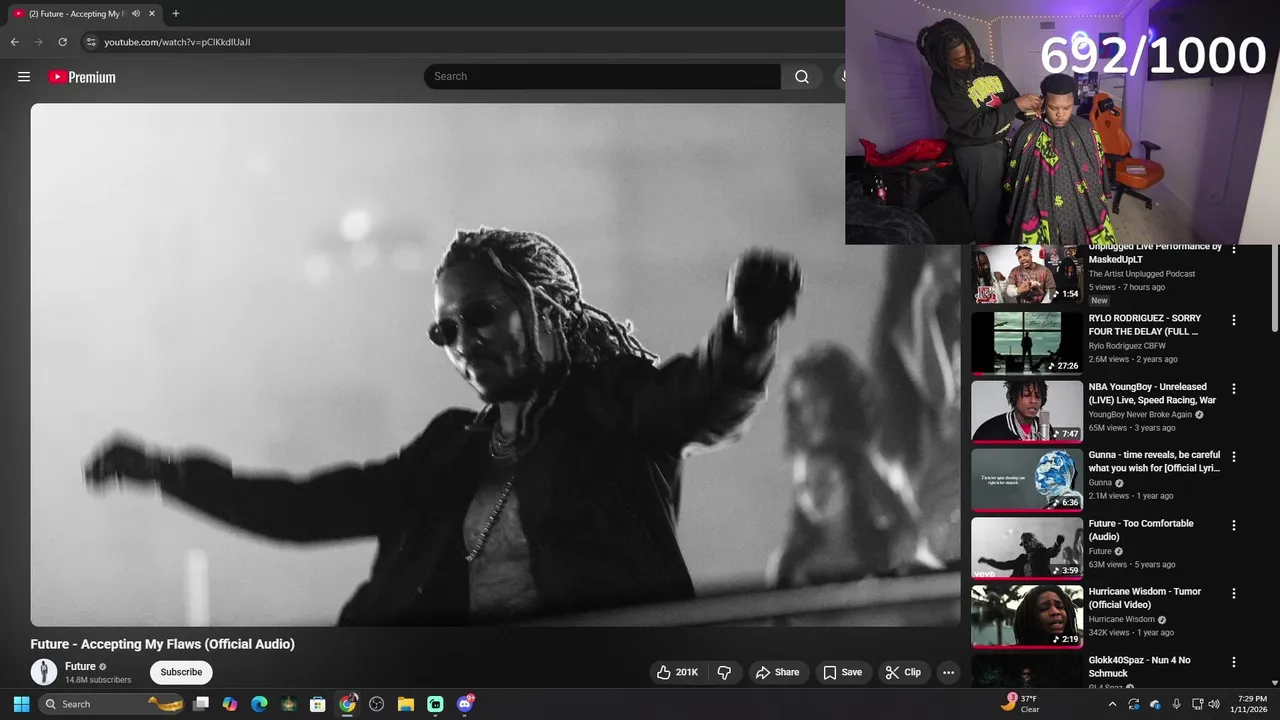Viewport: 1280px width, 720px height.
Task: Go back in browser history
Action: pos(14,42)
